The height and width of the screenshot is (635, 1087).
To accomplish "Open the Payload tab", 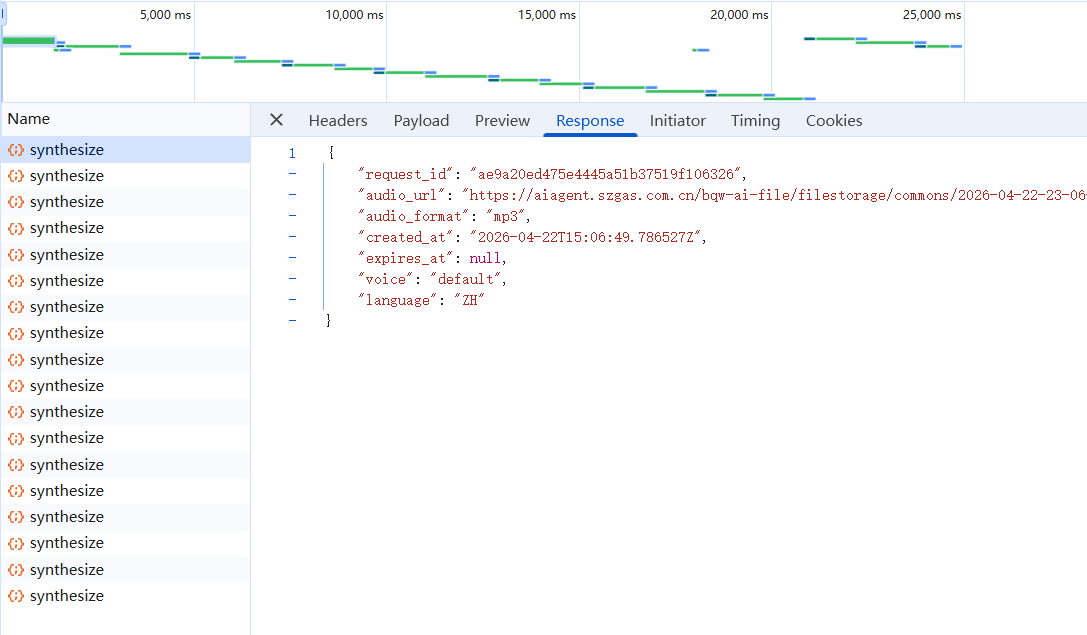I will coord(421,121).
